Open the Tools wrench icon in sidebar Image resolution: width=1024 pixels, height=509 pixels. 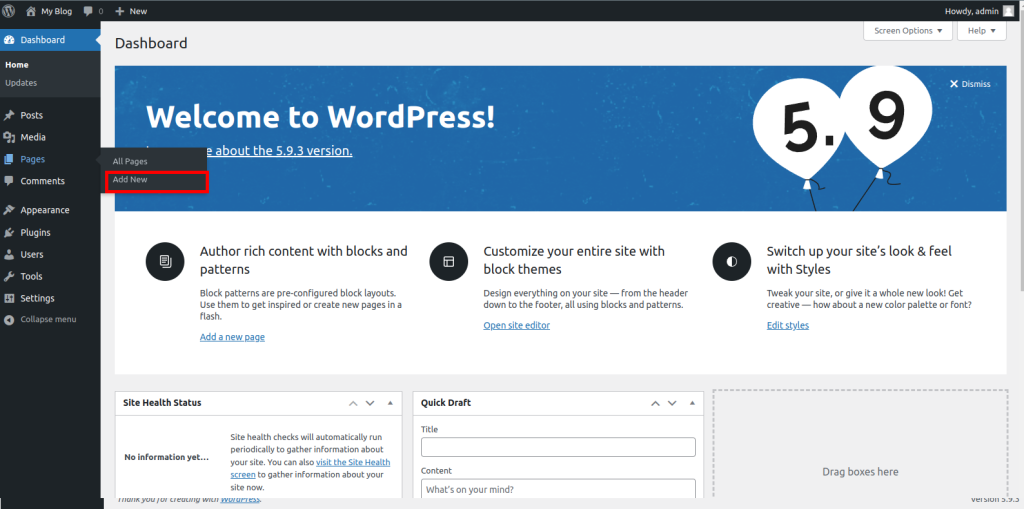coord(9,277)
